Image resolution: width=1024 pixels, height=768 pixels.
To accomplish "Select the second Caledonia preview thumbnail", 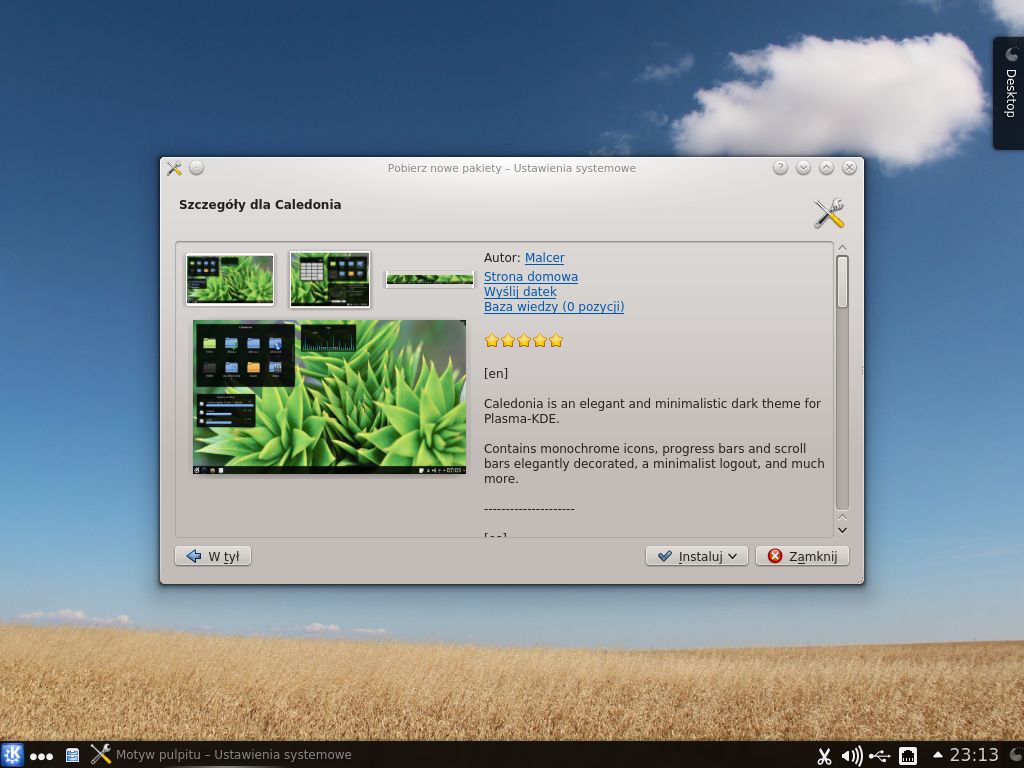I will [330, 280].
